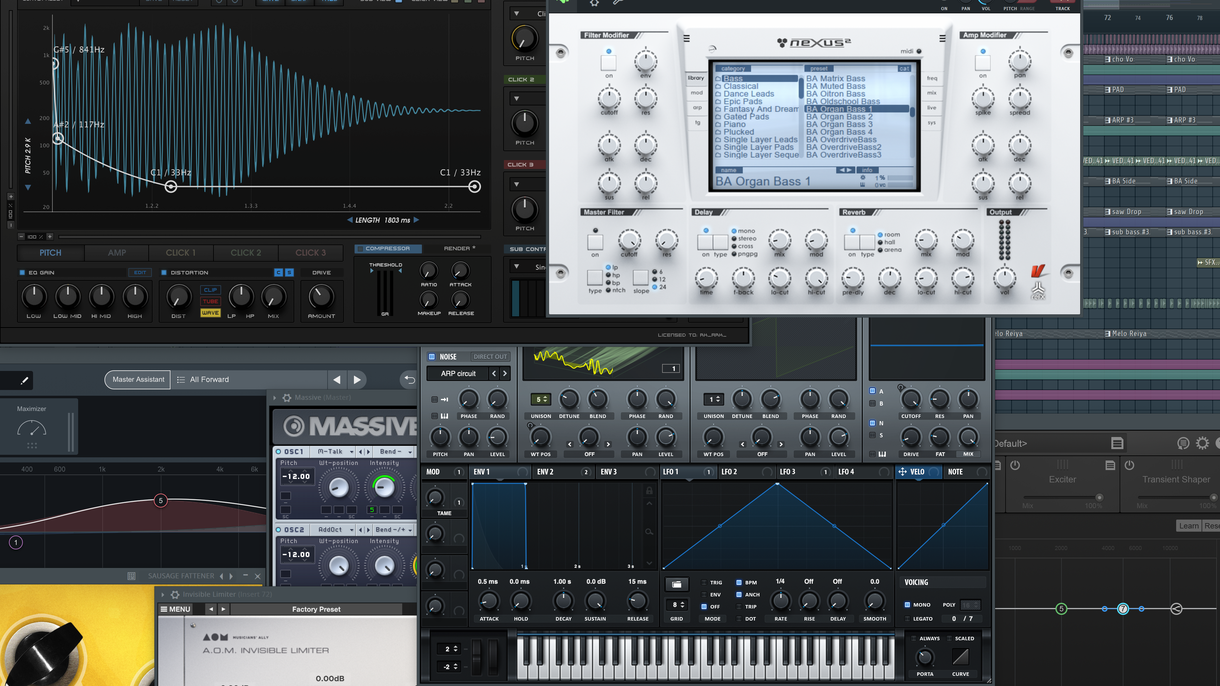Screen dimensions: 1220x686
Task: Click the VELO tab move icon
Action: click(x=902, y=472)
